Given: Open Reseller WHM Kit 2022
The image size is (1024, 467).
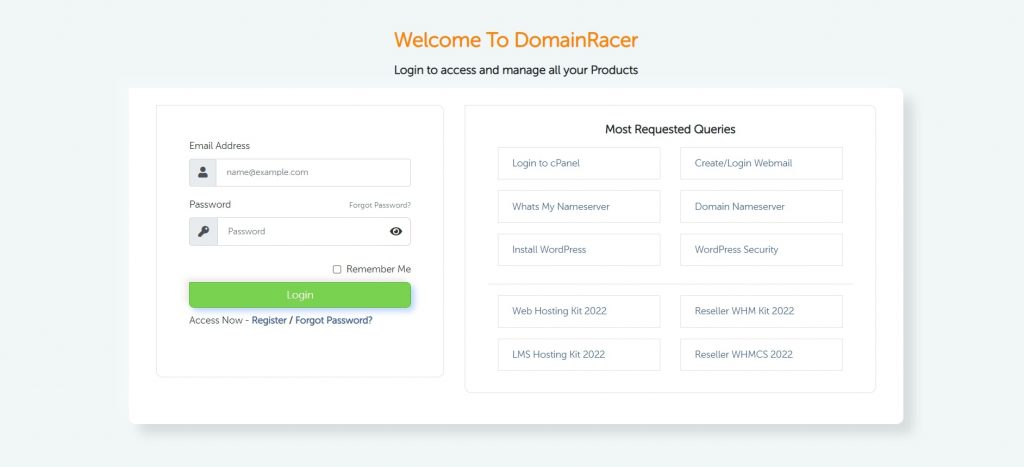Looking at the screenshot, I should (761, 311).
